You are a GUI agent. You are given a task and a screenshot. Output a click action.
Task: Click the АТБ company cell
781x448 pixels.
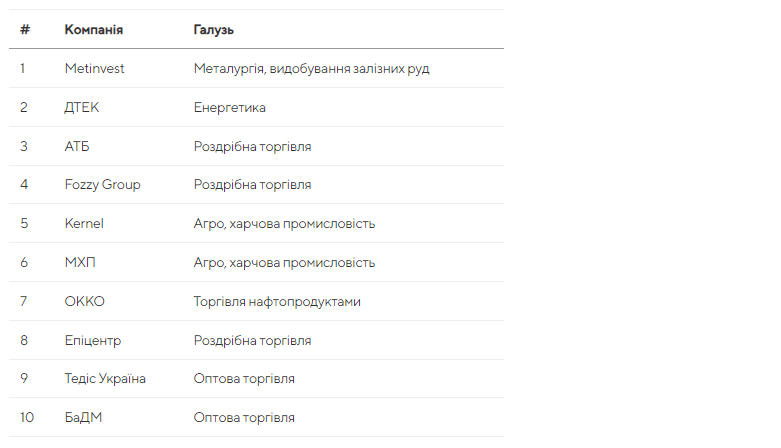tap(77, 146)
